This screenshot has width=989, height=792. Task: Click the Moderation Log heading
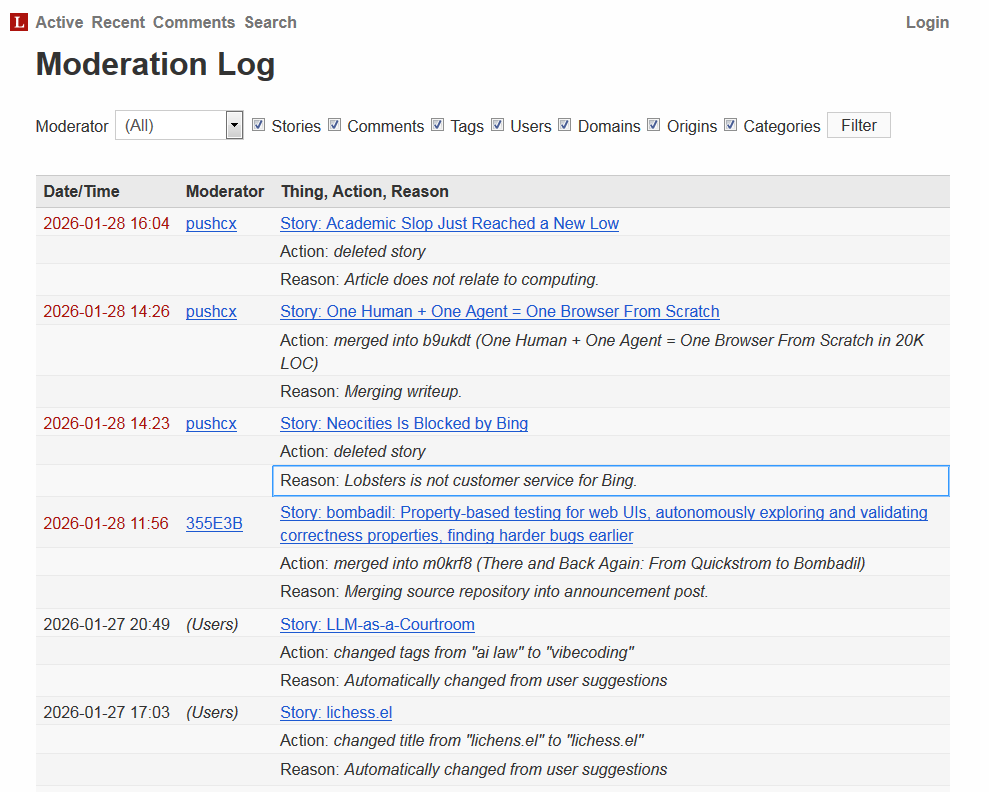click(155, 64)
